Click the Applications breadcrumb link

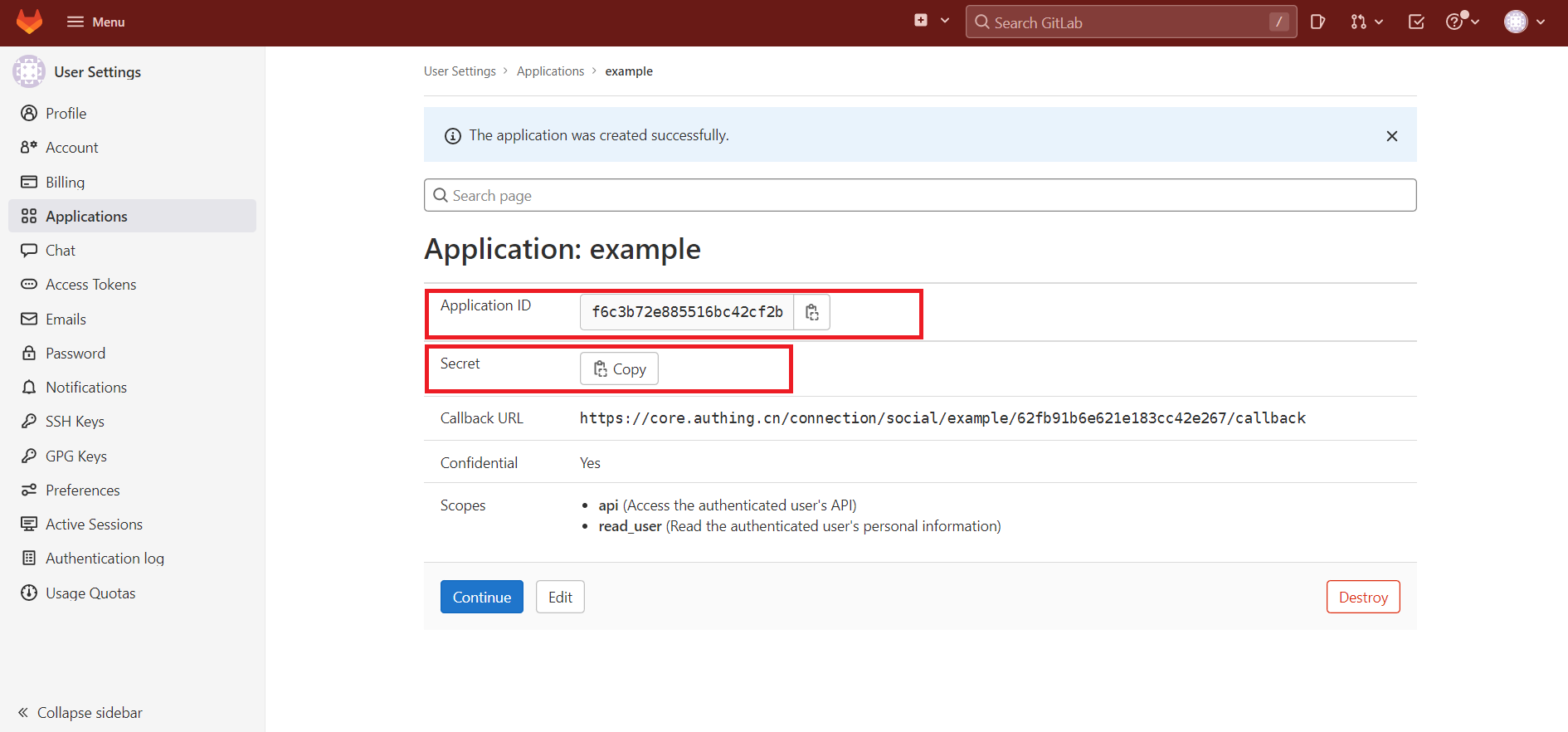tap(550, 71)
